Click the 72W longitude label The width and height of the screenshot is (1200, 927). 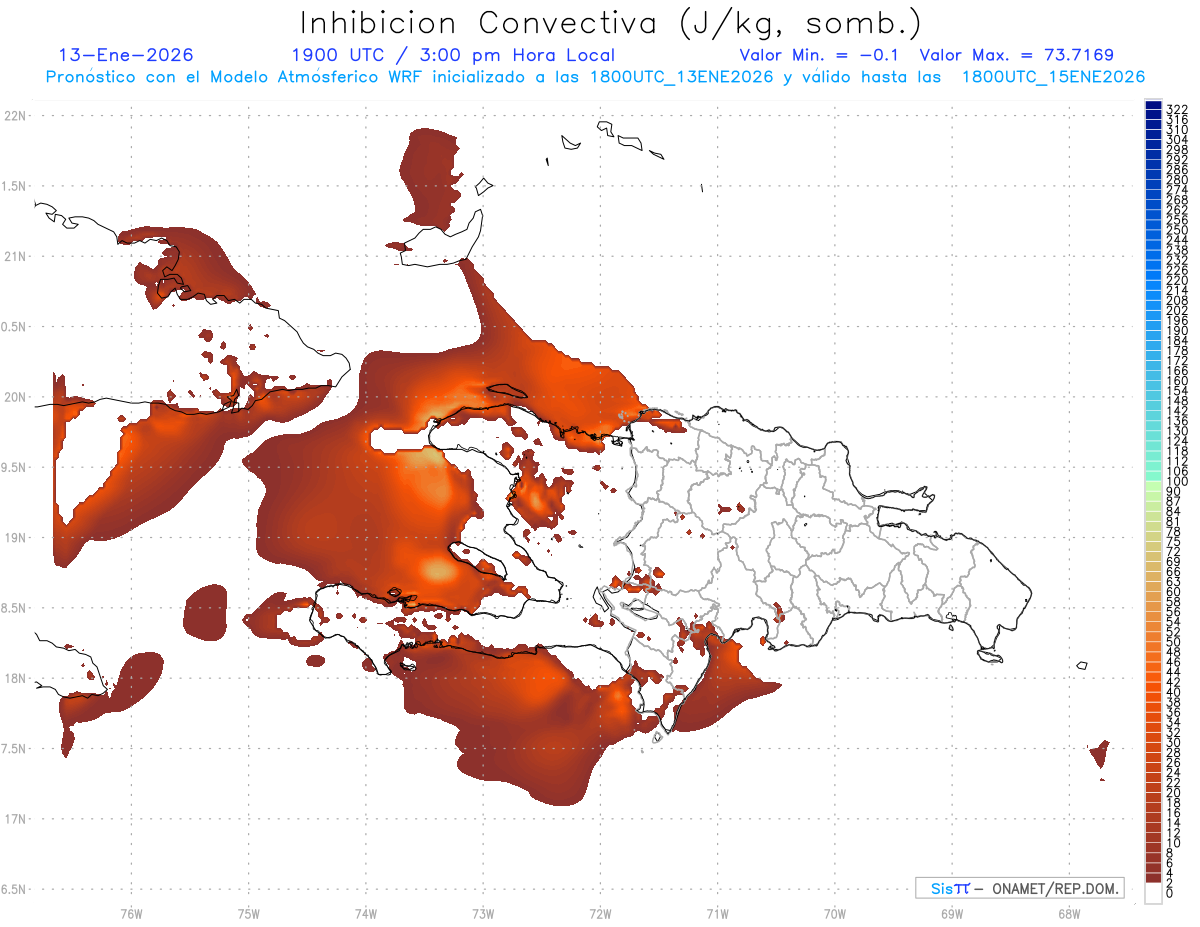600,913
